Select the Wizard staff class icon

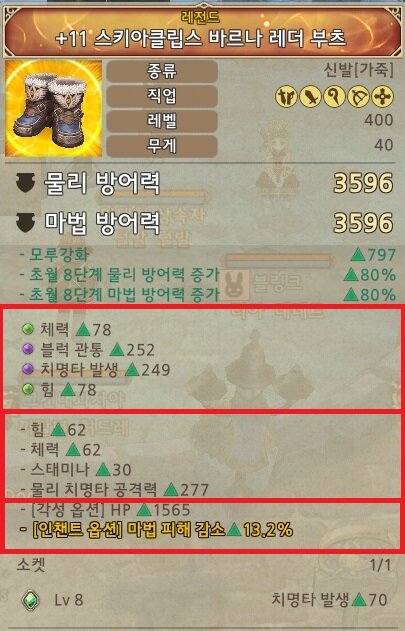[x=335, y=97]
